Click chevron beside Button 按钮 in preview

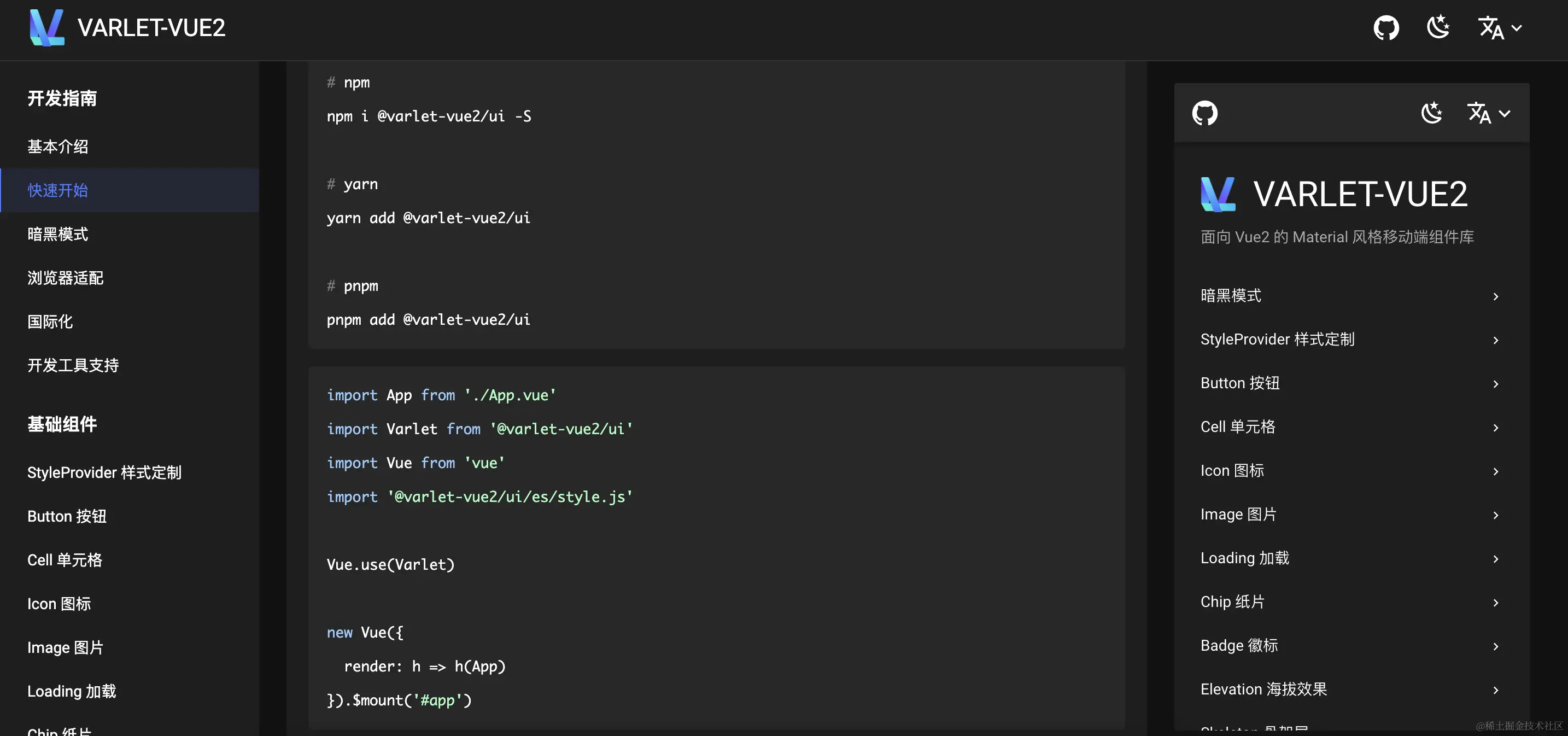tap(1496, 384)
